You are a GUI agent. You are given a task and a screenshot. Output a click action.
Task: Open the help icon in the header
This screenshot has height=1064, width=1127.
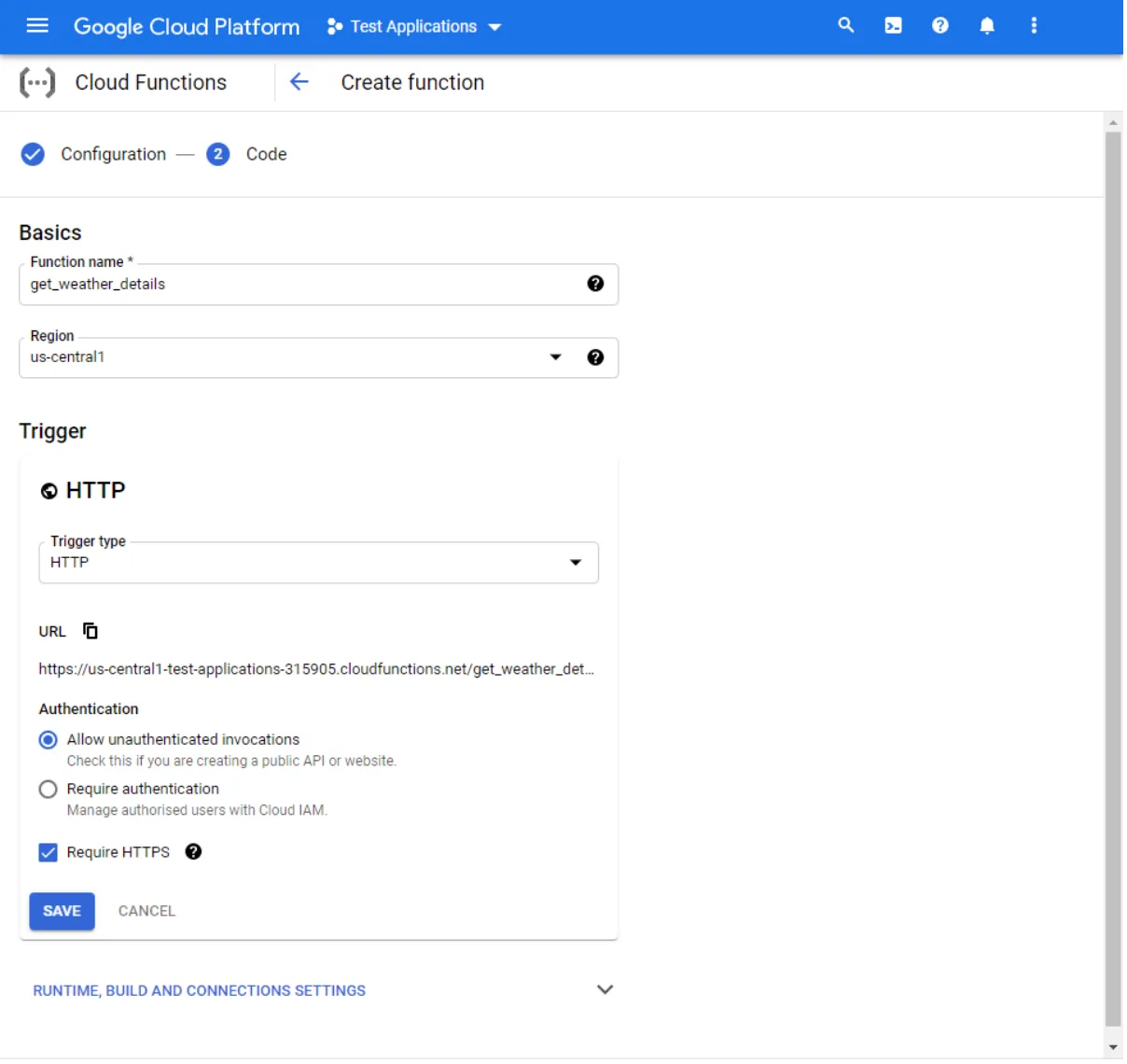click(x=940, y=26)
